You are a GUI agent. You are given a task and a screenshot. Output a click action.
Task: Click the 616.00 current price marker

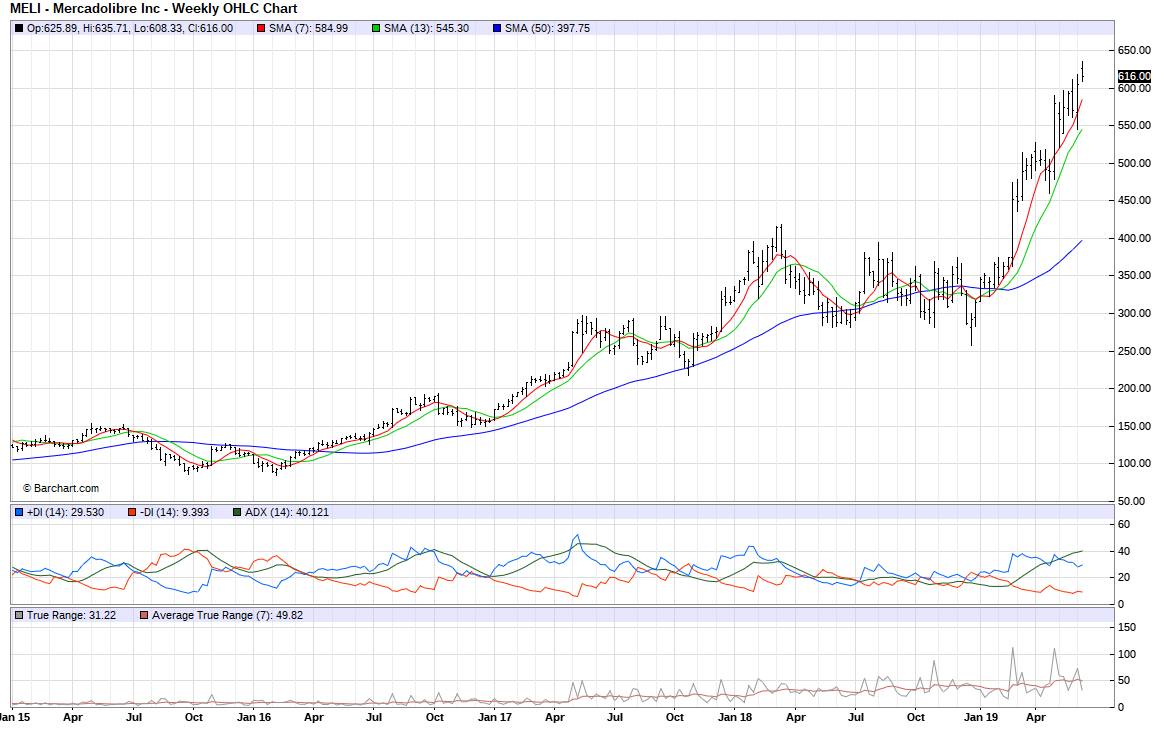click(1133, 76)
